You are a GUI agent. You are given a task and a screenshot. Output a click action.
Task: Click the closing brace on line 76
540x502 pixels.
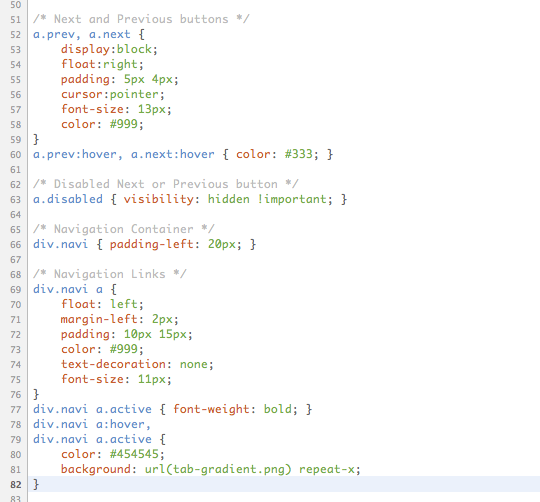pos(36,394)
